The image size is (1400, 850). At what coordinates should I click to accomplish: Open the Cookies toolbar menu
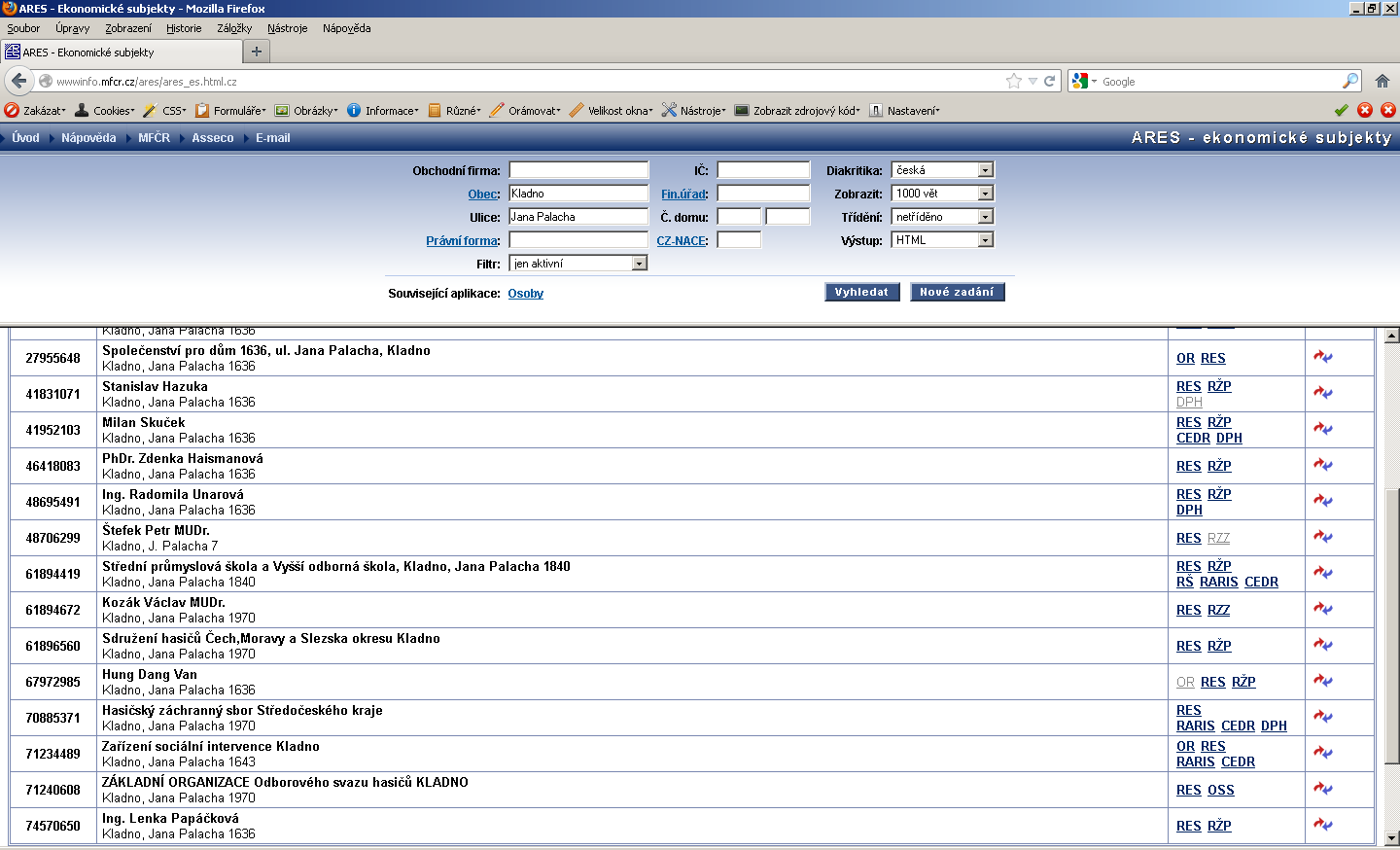pos(105,111)
